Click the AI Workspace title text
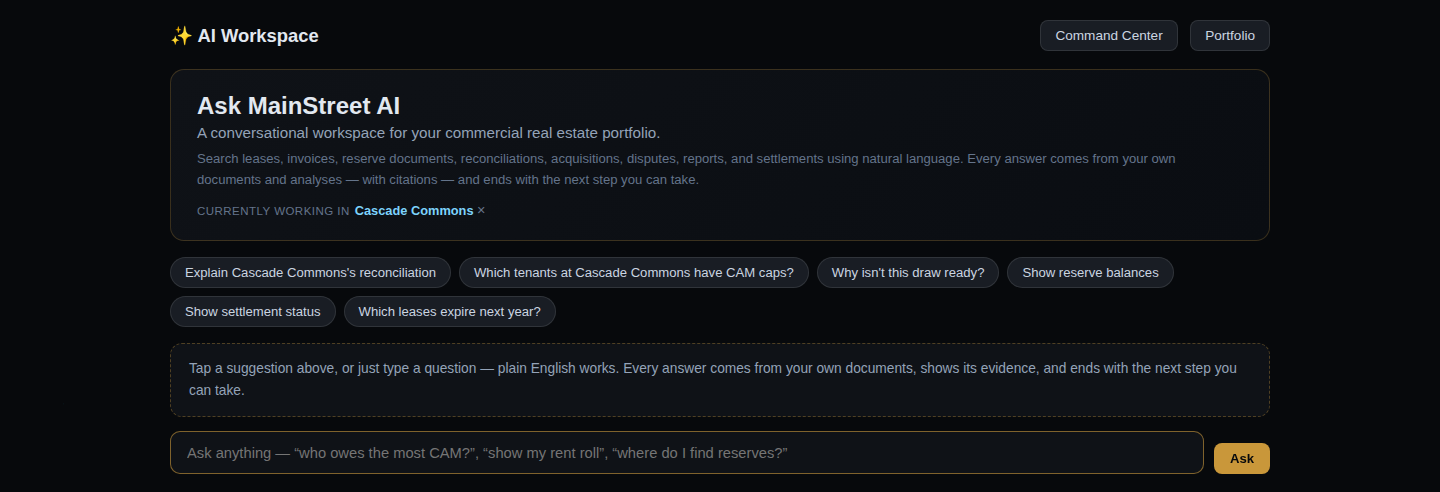The height and width of the screenshot is (492, 1440). click(258, 36)
